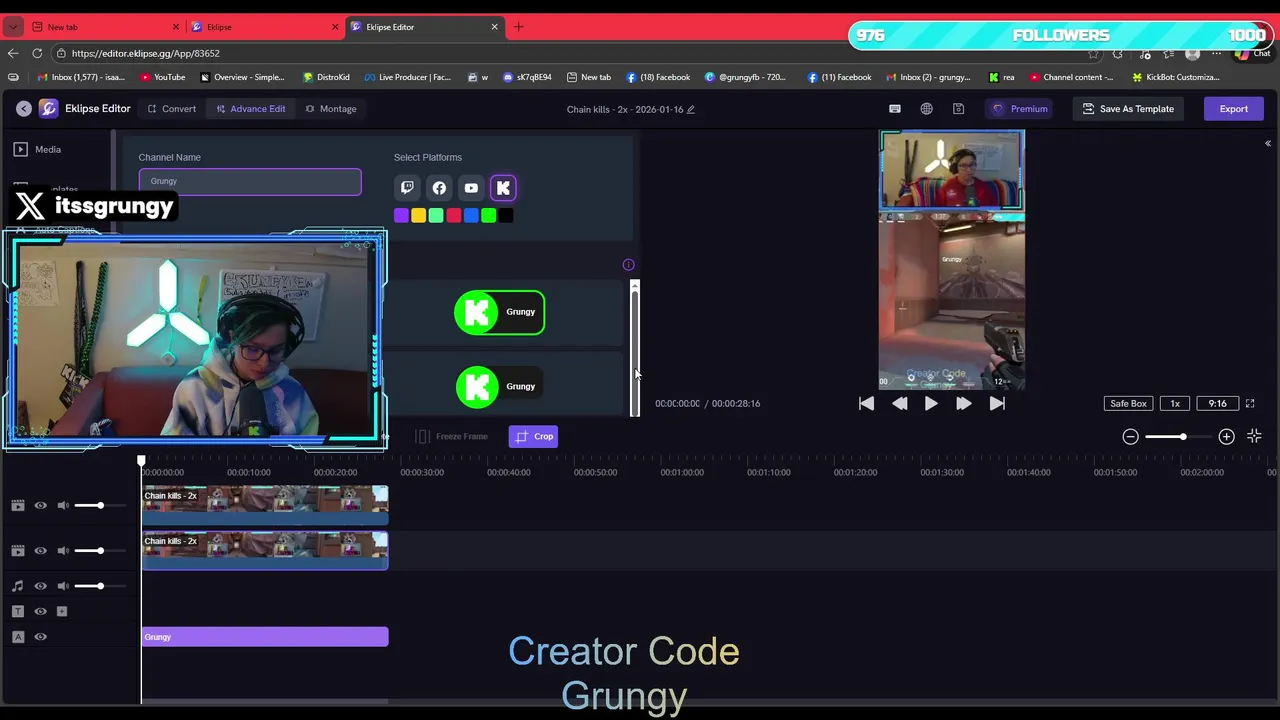Add a text element with plus icon
The height and width of the screenshot is (720, 1280).
click(x=62, y=611)
